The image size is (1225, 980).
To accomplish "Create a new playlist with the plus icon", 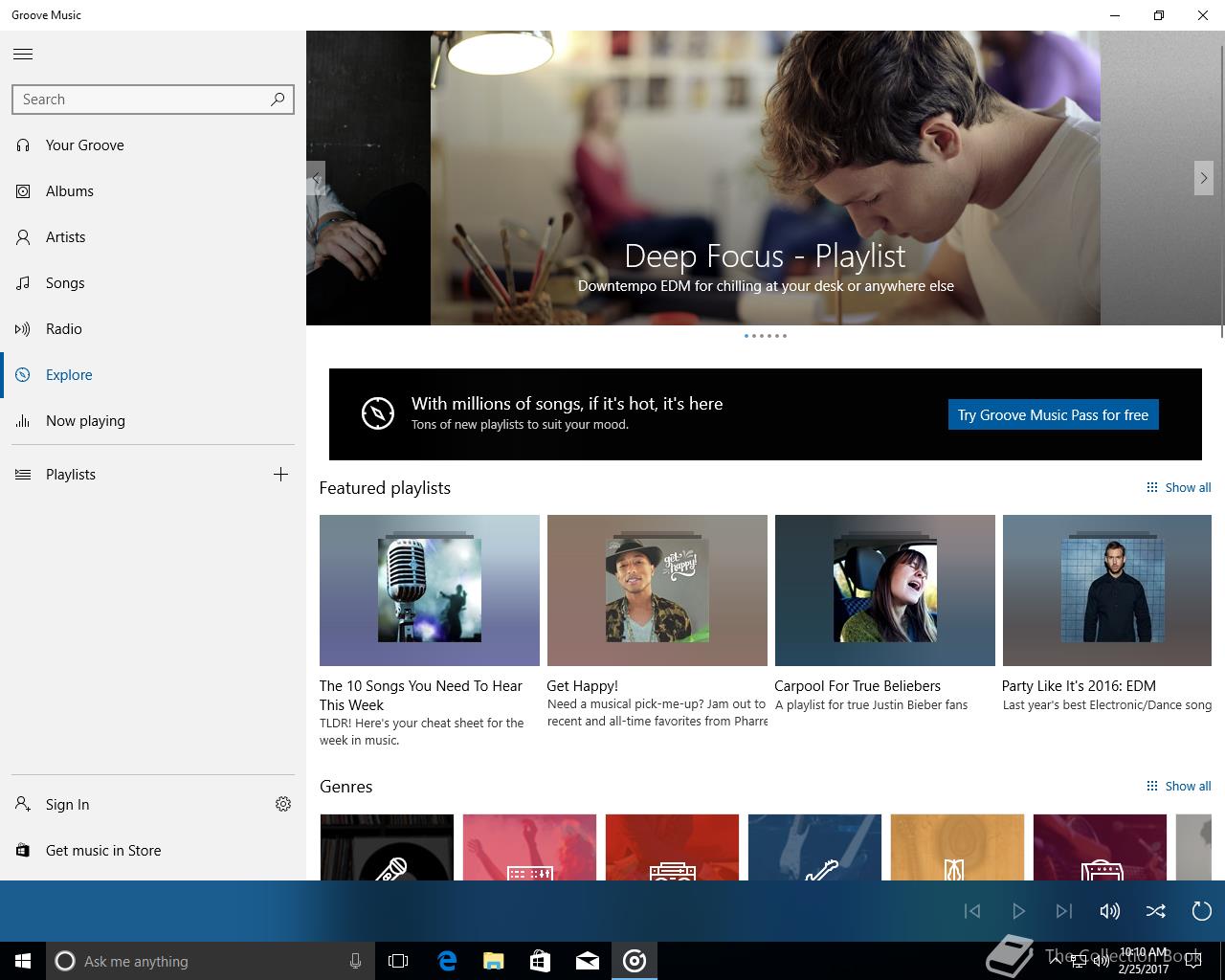I will pyautogui.click(x=280, y=475).
